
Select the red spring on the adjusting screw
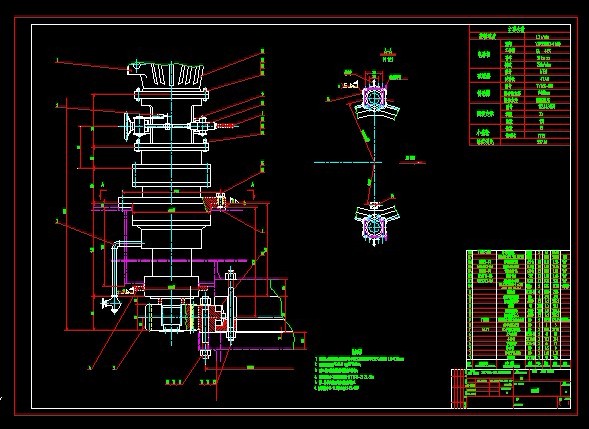pyautogui.click(x=225, y=125)
